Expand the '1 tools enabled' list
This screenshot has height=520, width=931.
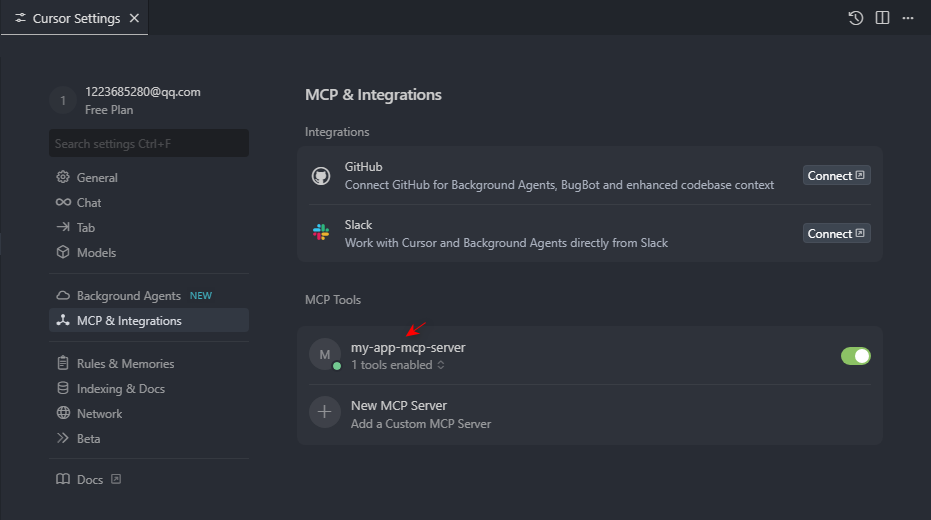(398, 366)
